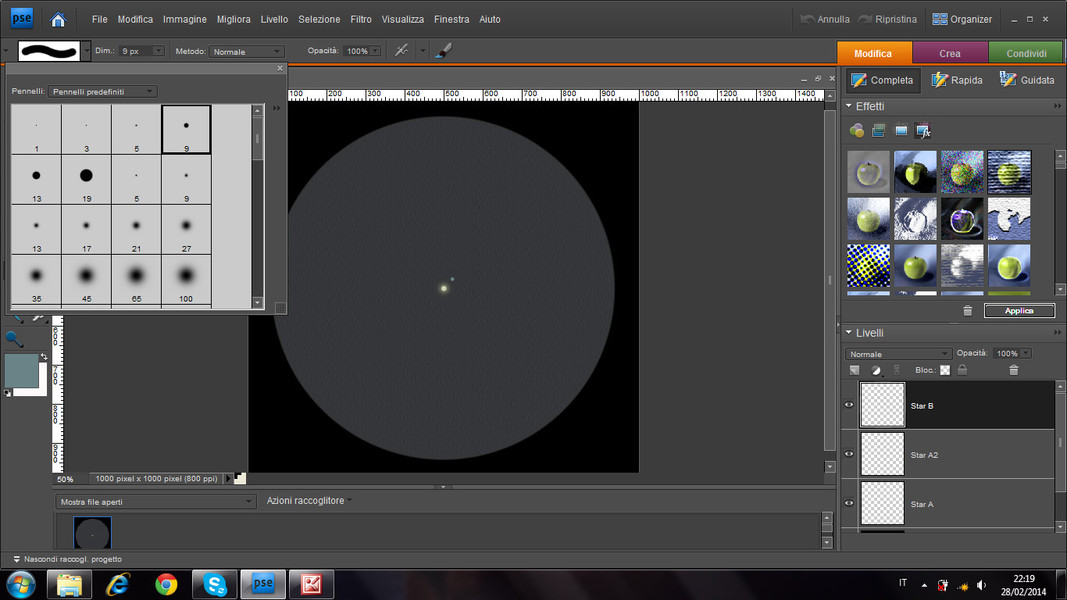Delete the layer using Livelli trash icon
Viewport: 1067px width, 600px height.
(1013, 370)
